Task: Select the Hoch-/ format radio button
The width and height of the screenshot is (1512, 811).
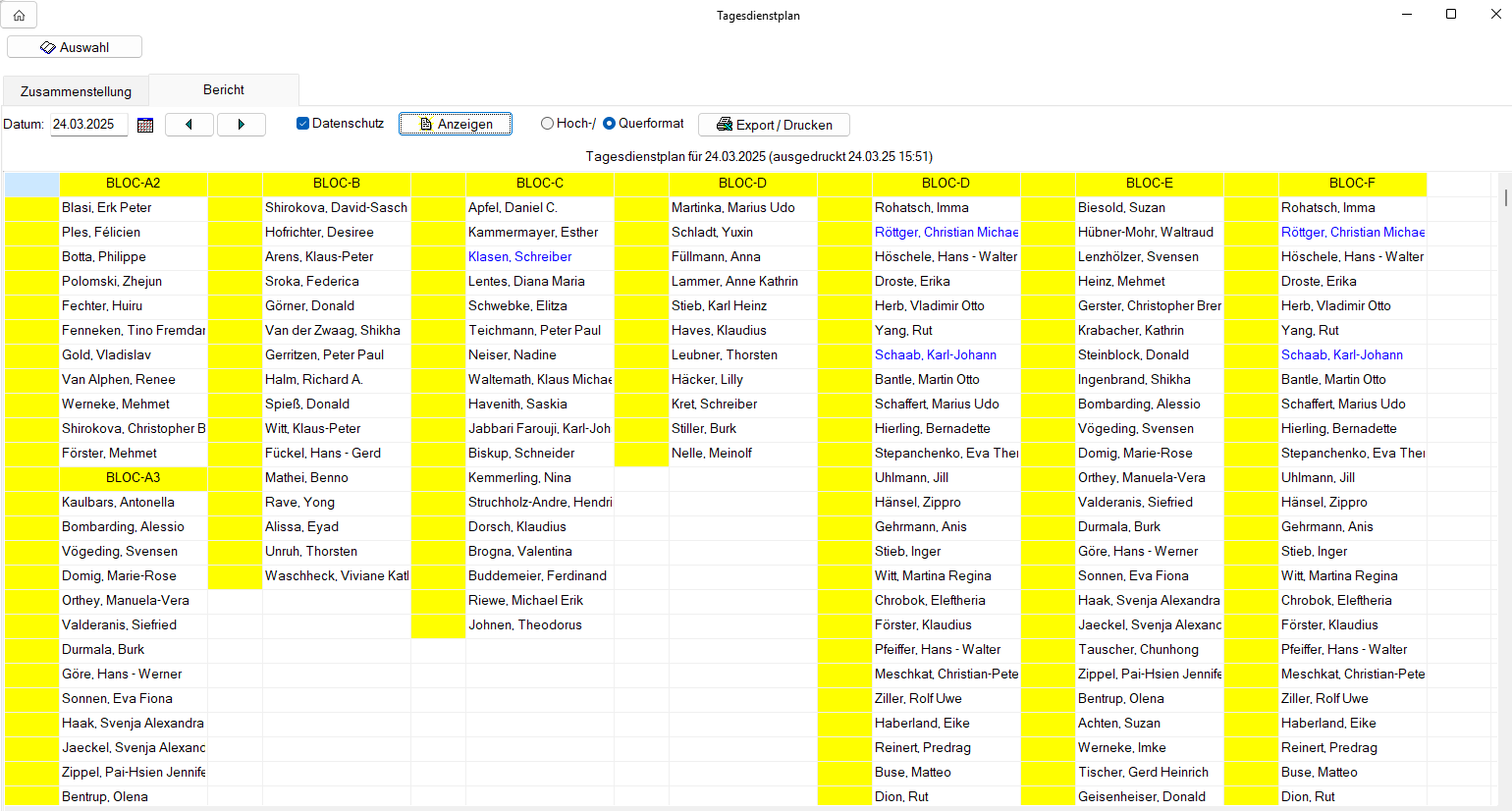Action: [548, 124]
